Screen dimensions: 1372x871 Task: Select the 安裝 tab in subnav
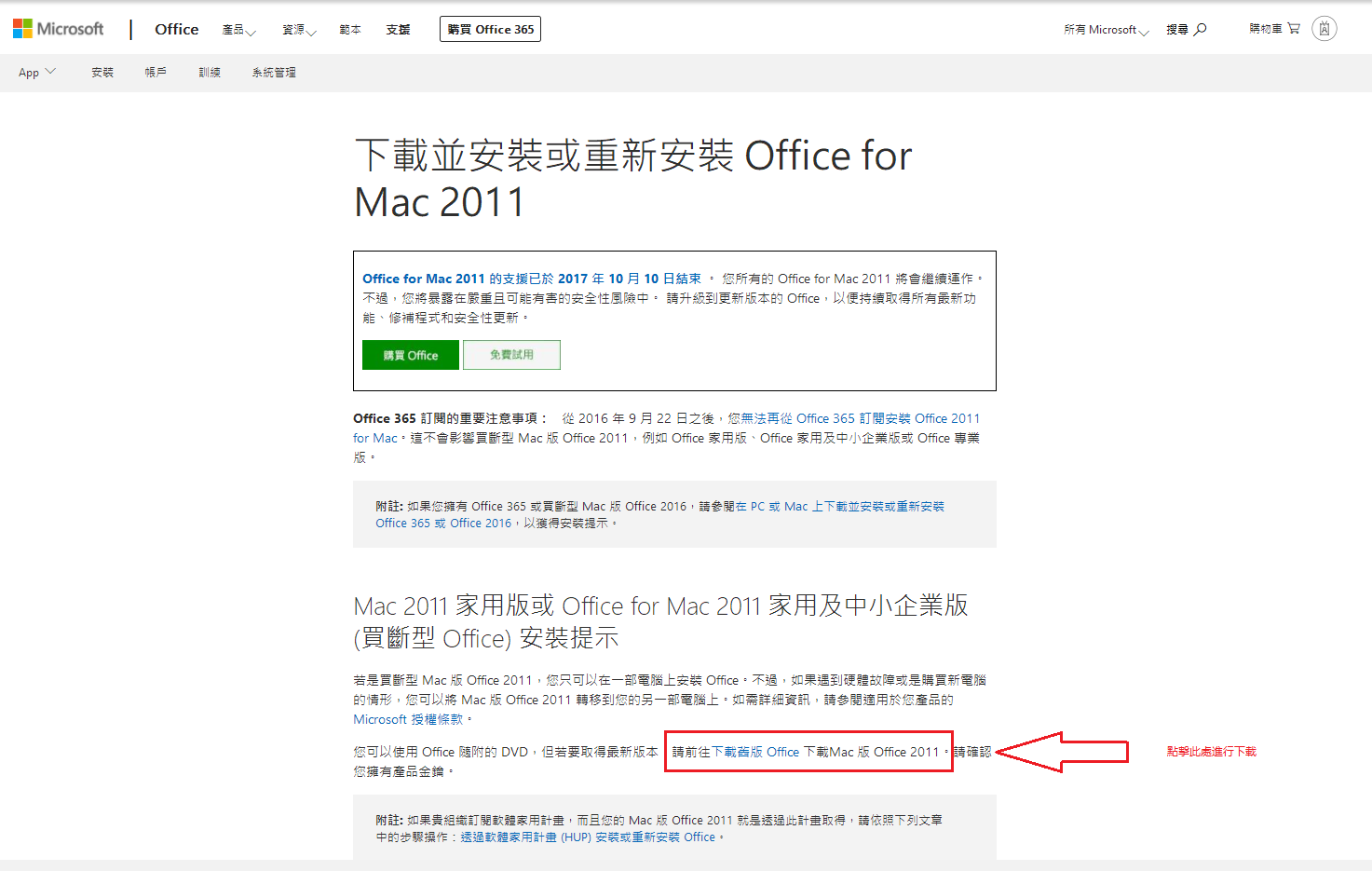pos(102,73)
